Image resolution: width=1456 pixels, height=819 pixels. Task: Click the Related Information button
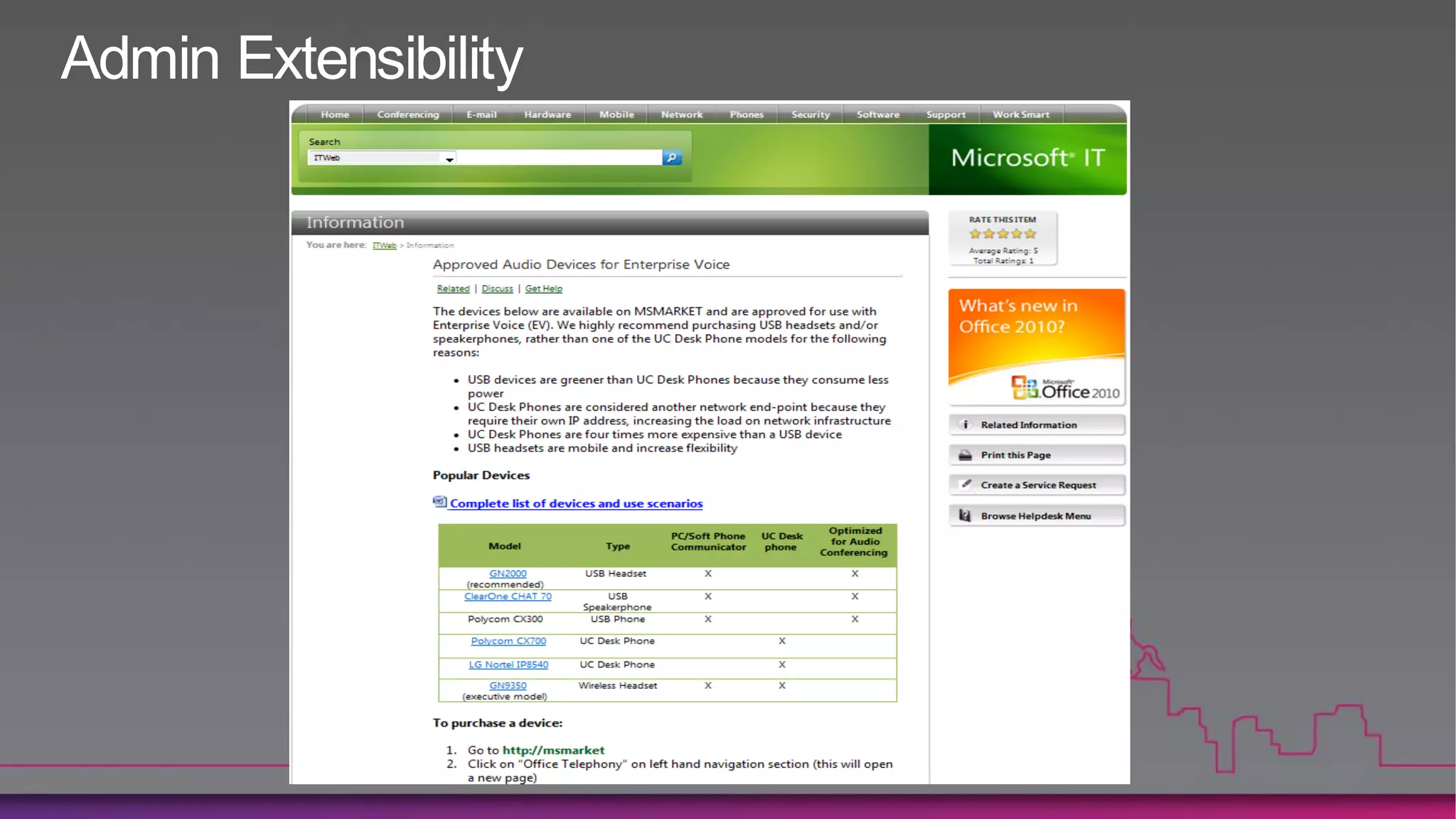tap(1037, 425)
